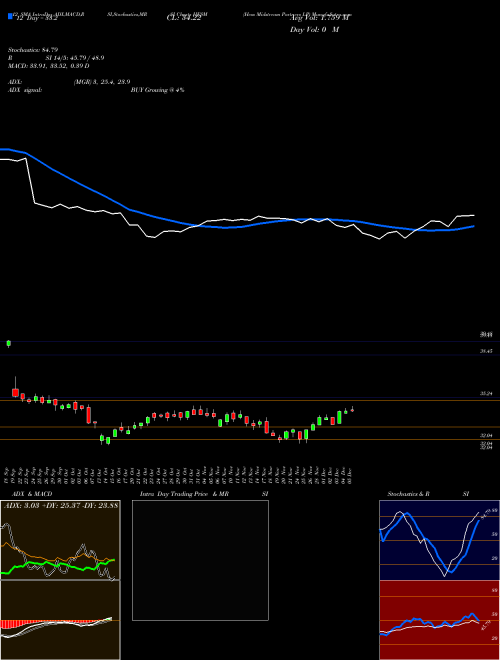Click the 'Avg Vol: 1.759 M' text

(320, 18)
